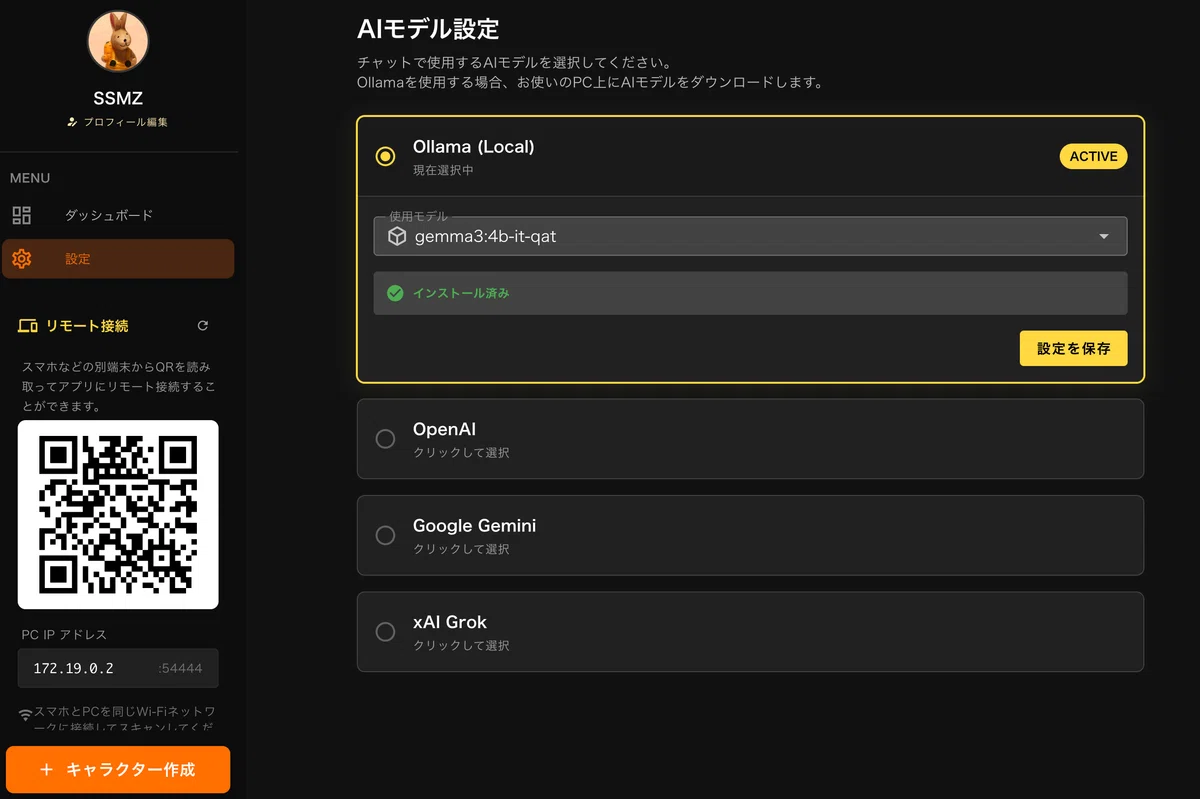The height and width of the screenshot is (799, 1200).
Task: Click the Google Gemini card title
Action: pyautogui.click(x=474, y=526)
